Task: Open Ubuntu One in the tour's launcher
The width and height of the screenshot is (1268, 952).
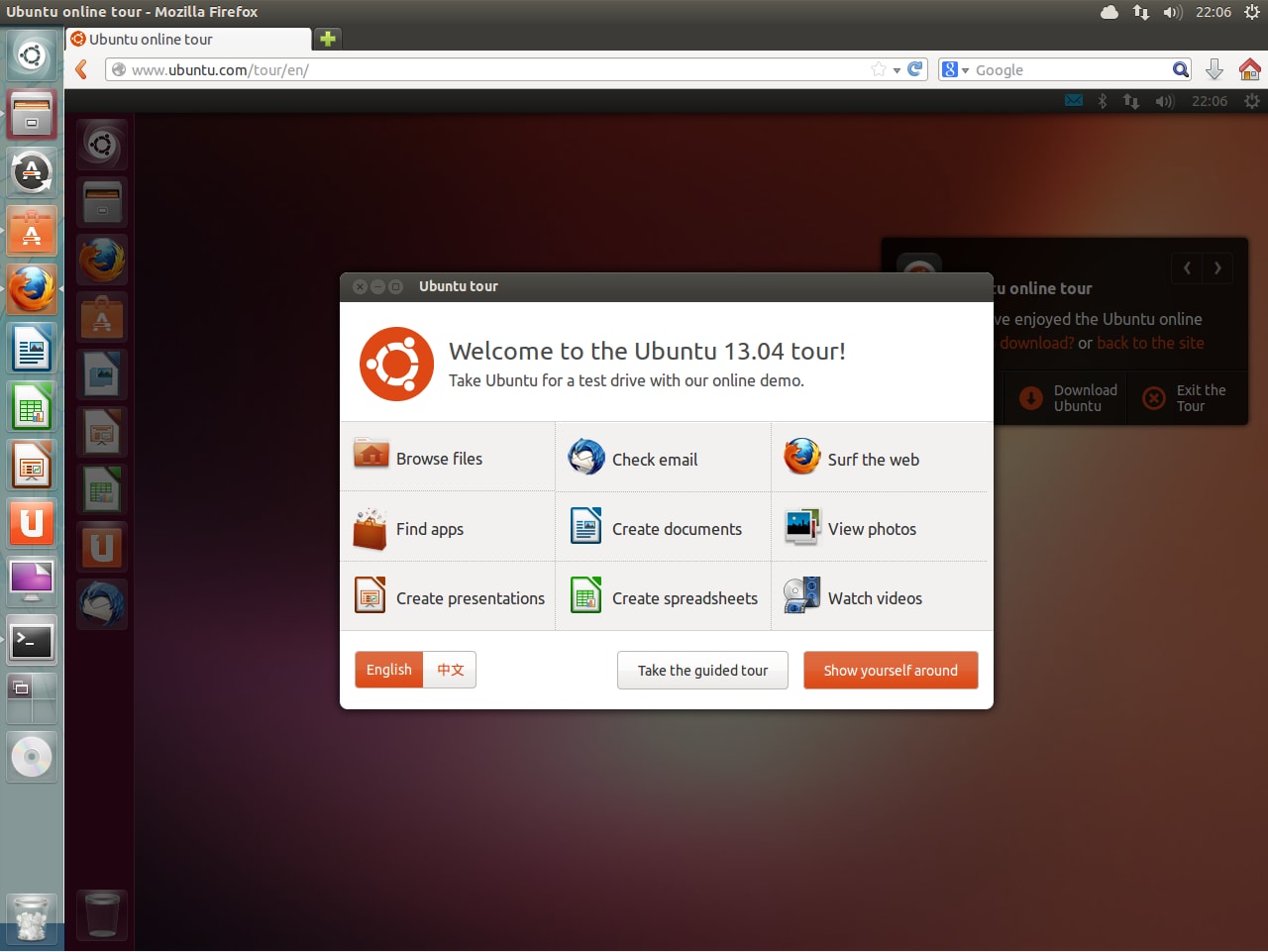Action: (x=102, y=546)
